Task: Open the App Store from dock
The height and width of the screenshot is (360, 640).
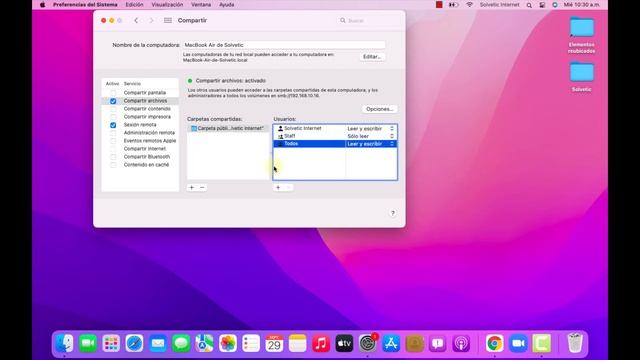Action: (x=391, y=343)
